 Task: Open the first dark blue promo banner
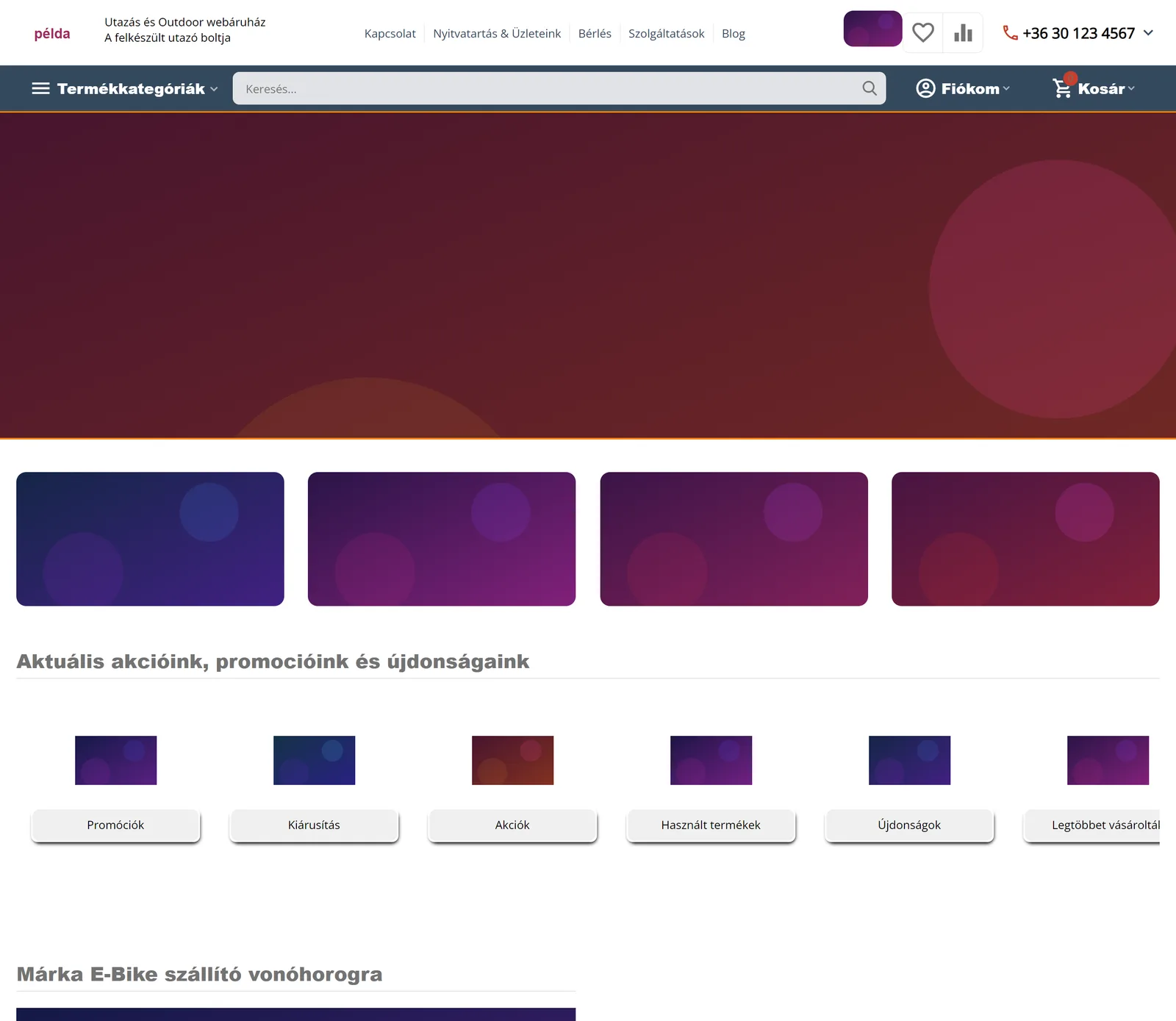coord(150,539)
